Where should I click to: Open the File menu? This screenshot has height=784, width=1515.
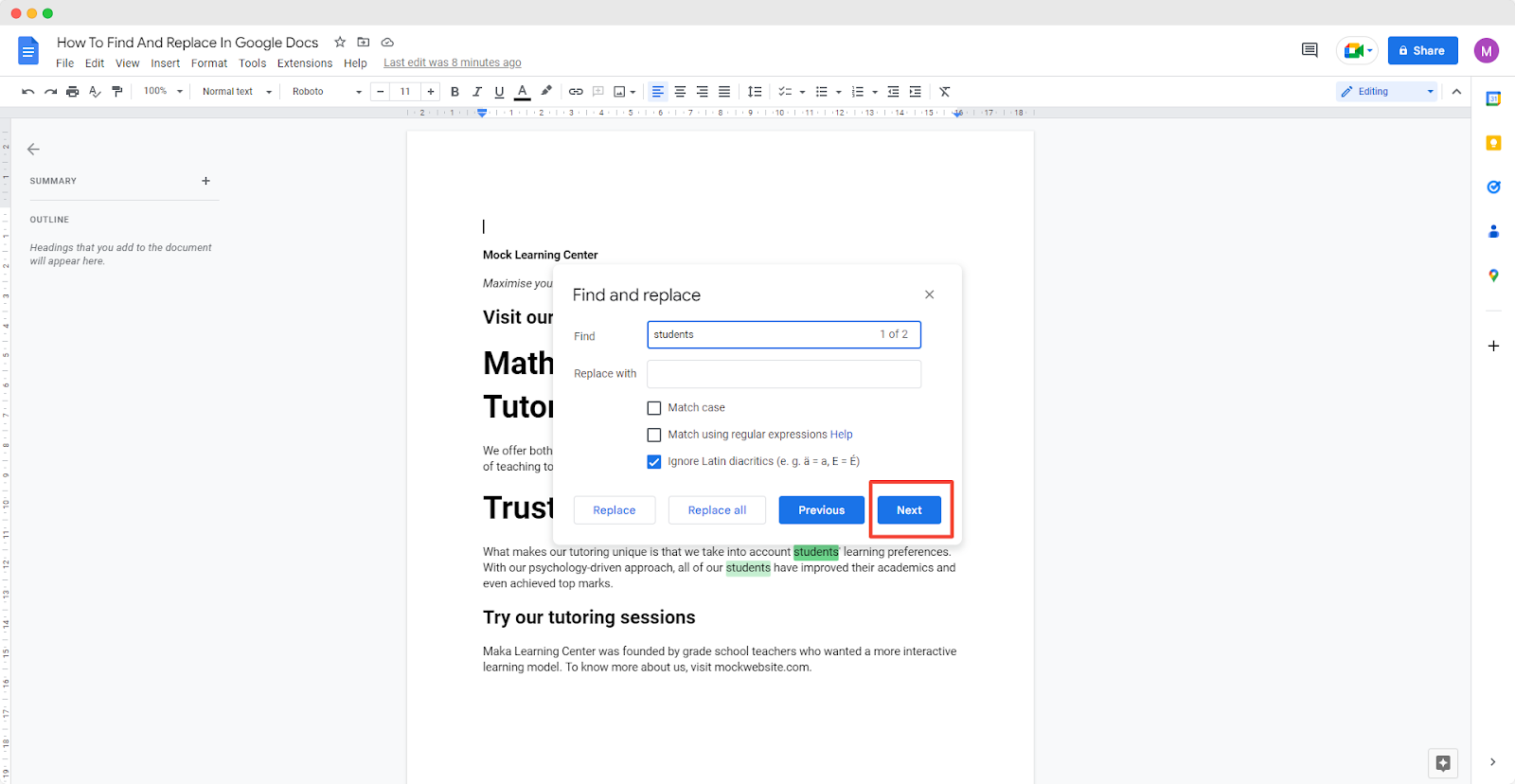pos(64,63)
